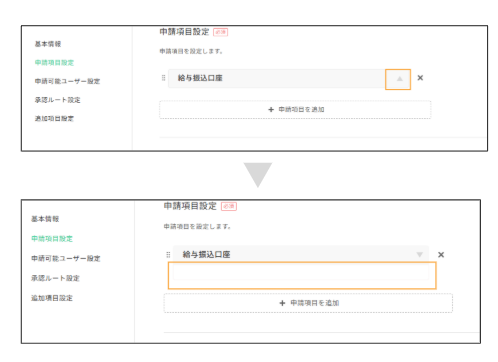This screenshot has height=362, width=498.
Task: Remove 給与振込口座 with X in lower panel
Action: tap(441, 255)
